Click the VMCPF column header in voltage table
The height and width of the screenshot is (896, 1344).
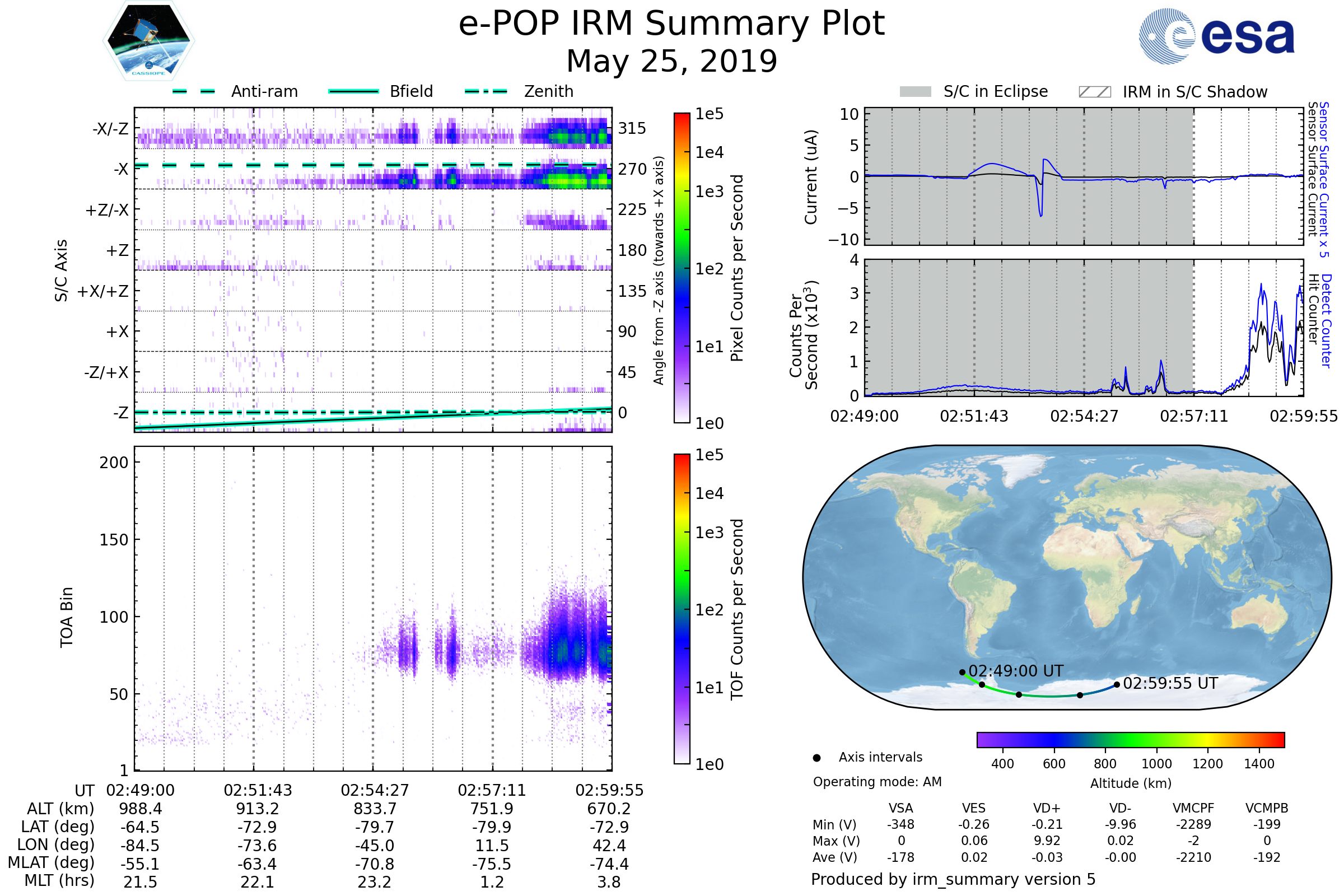[x=1193, y=808]
